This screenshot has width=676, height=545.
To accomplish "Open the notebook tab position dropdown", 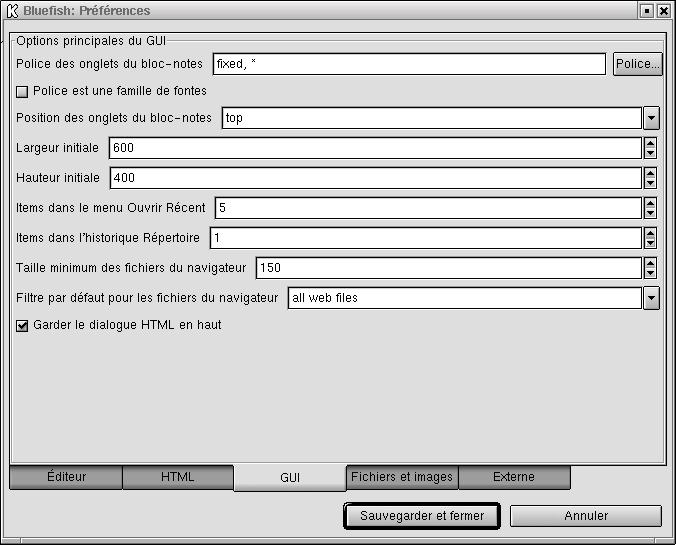I will click(x=651, y=118).
